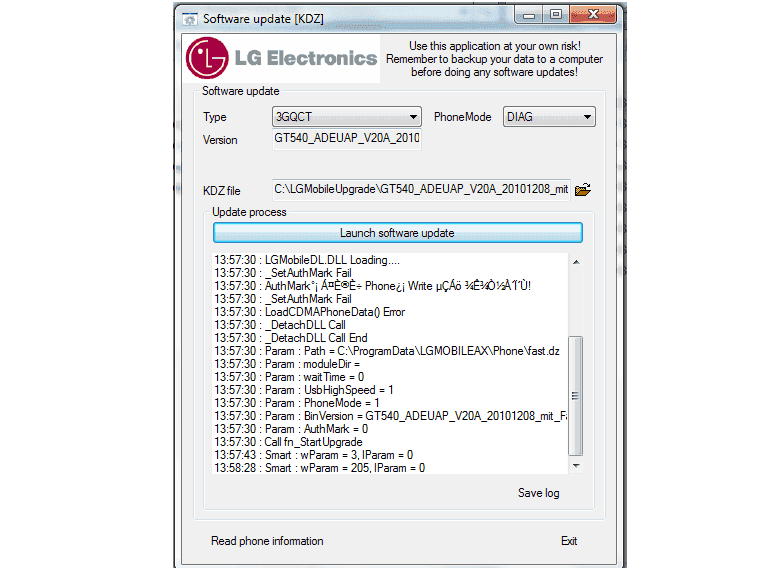This screenshot has width=768, height=568.
Task: Maximize the Software update window
Action: click(555, 15)
